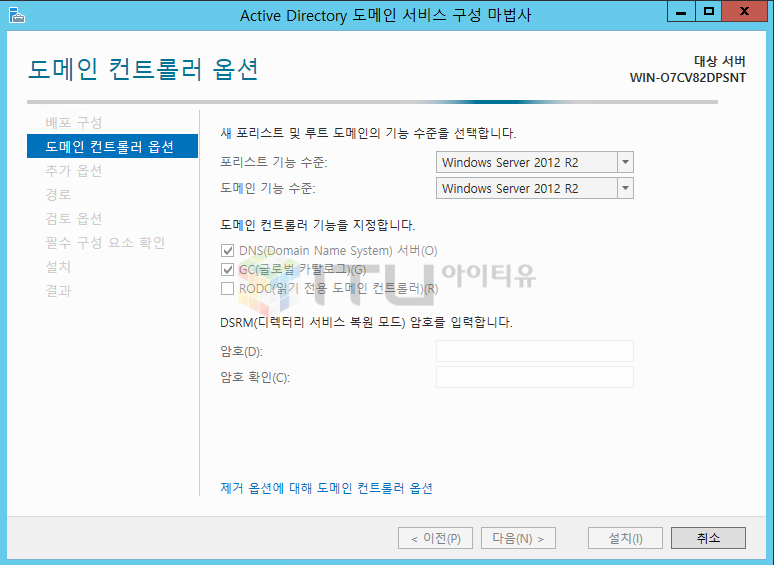Click the 이전(P) button
This screenshot has width=774, height=565.
coord(435,538)
